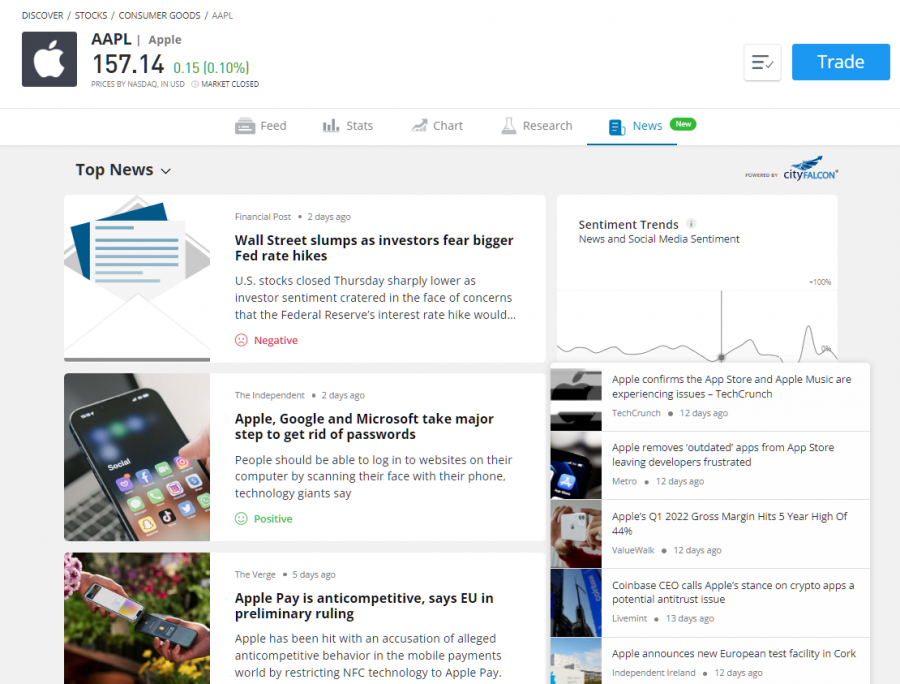This screenshot has height=684, width=900.
Task: Click the ValueWalk article thumbnail
Action: tap(576, 534)
